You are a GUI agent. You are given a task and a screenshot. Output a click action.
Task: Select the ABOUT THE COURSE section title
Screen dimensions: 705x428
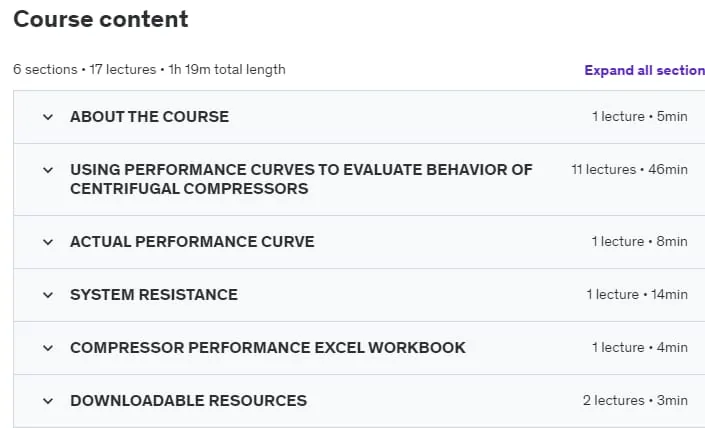(x=149, y=117)
